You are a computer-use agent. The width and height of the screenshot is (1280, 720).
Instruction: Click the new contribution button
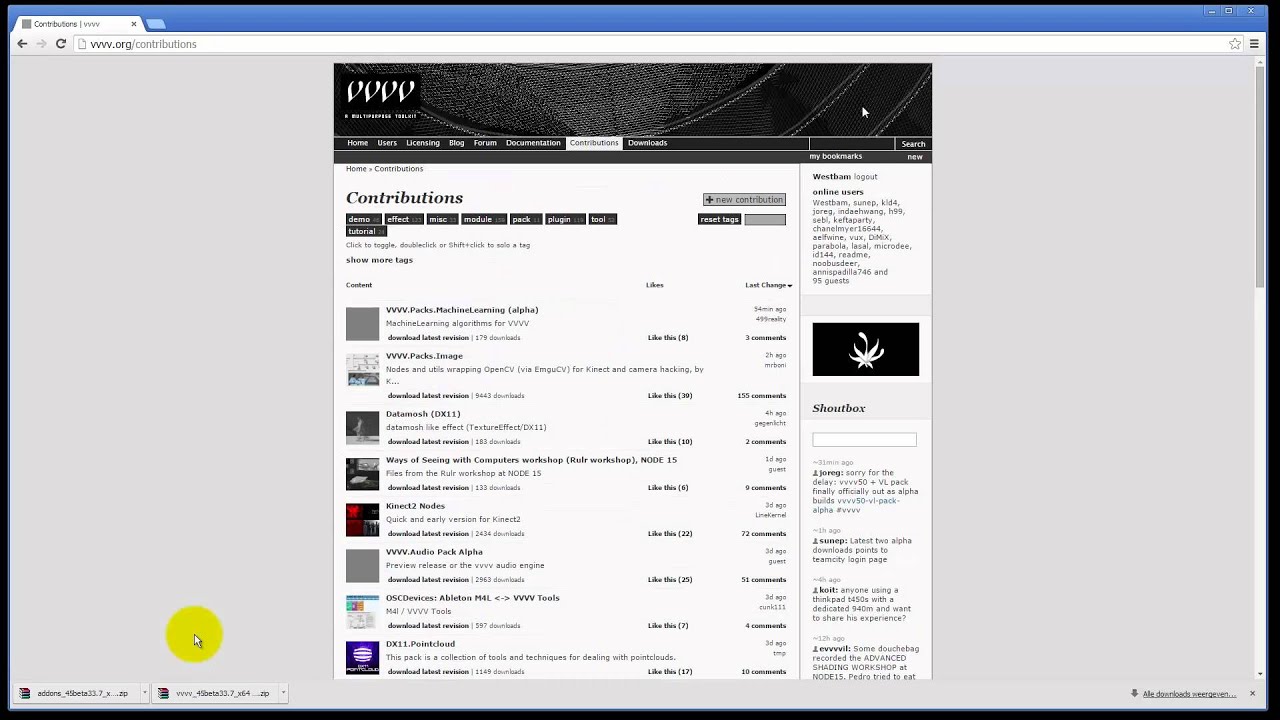click(x=744, y=200)
